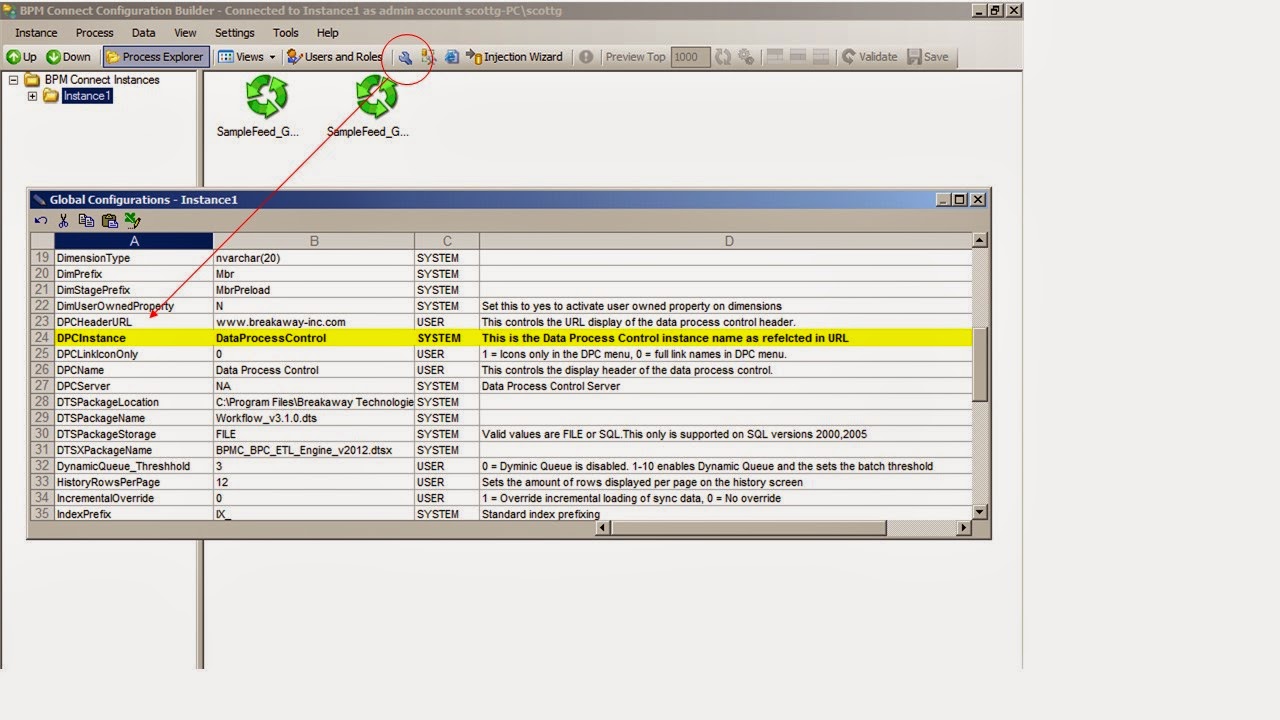Click the Undo icon in Global Configurations
The width and height of the screenshot is (1280, 720).
tap(41, 221)
